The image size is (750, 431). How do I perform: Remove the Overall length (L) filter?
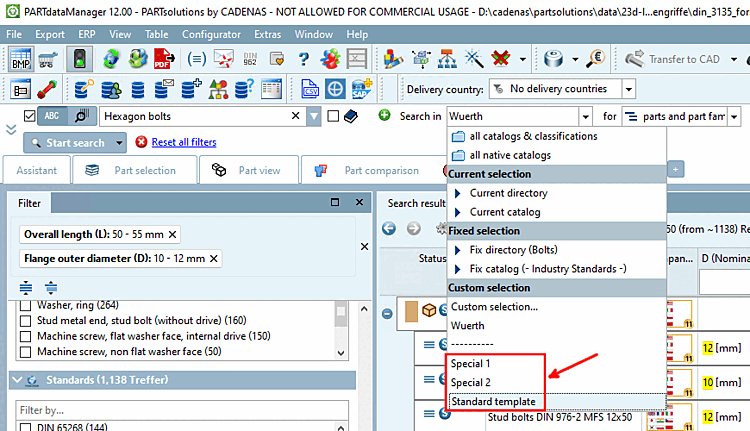point(173,234)
